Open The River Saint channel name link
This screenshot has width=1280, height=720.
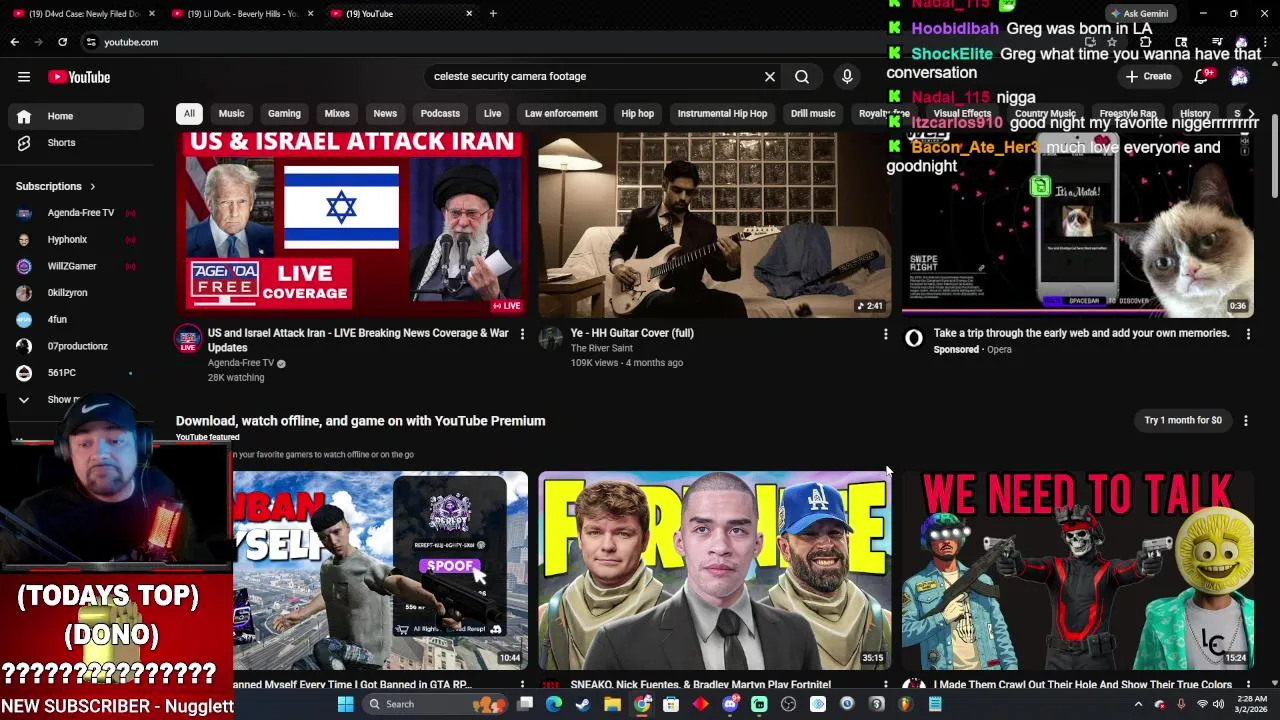(x=601, y=348)
